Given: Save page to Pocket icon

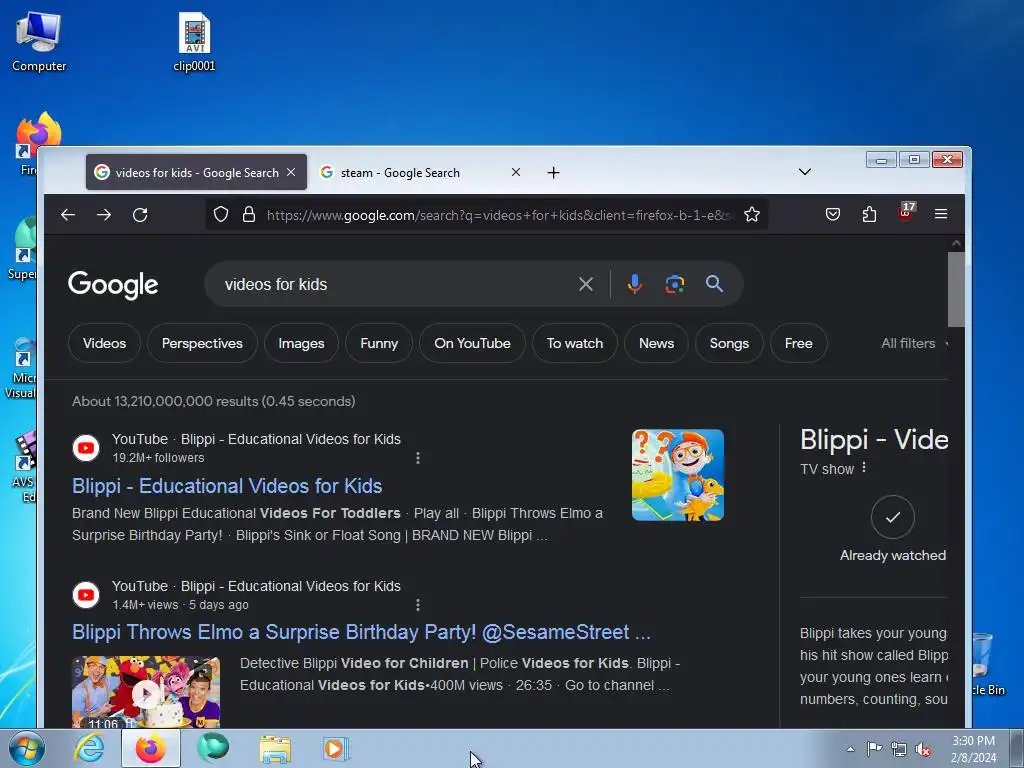Looking at the screenshot, I should pyautogui.click(x=833, y=214).
